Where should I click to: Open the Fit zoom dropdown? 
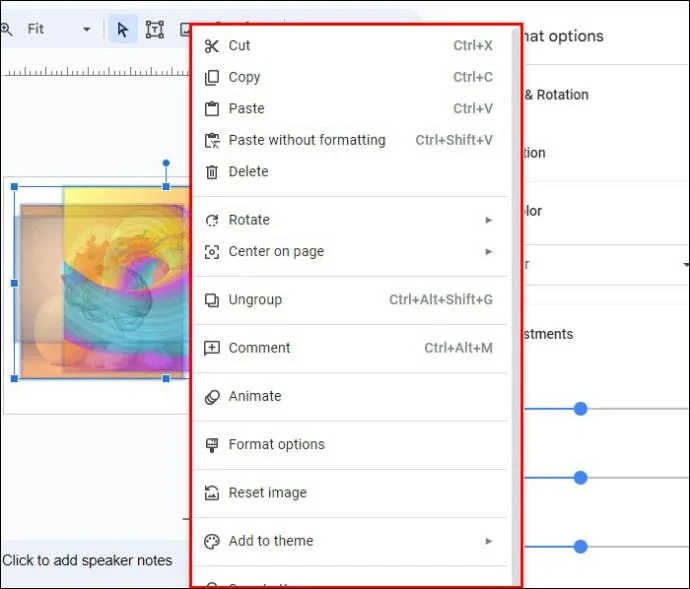(x=59, y=29)
